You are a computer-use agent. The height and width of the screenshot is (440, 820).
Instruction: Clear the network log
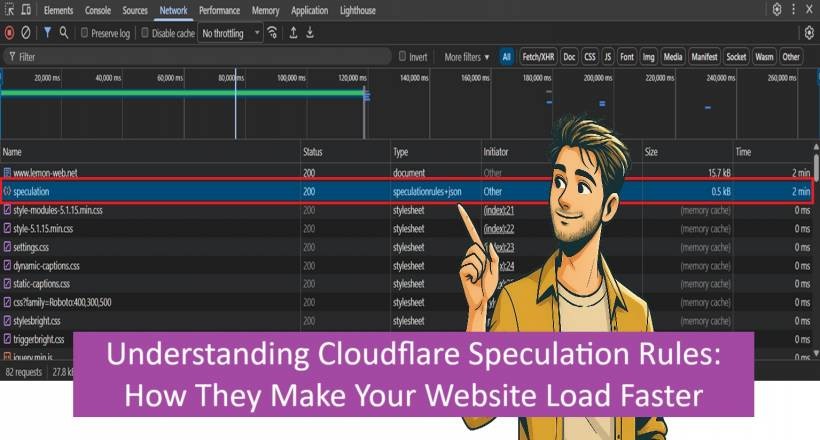click(x=25, y=33)
